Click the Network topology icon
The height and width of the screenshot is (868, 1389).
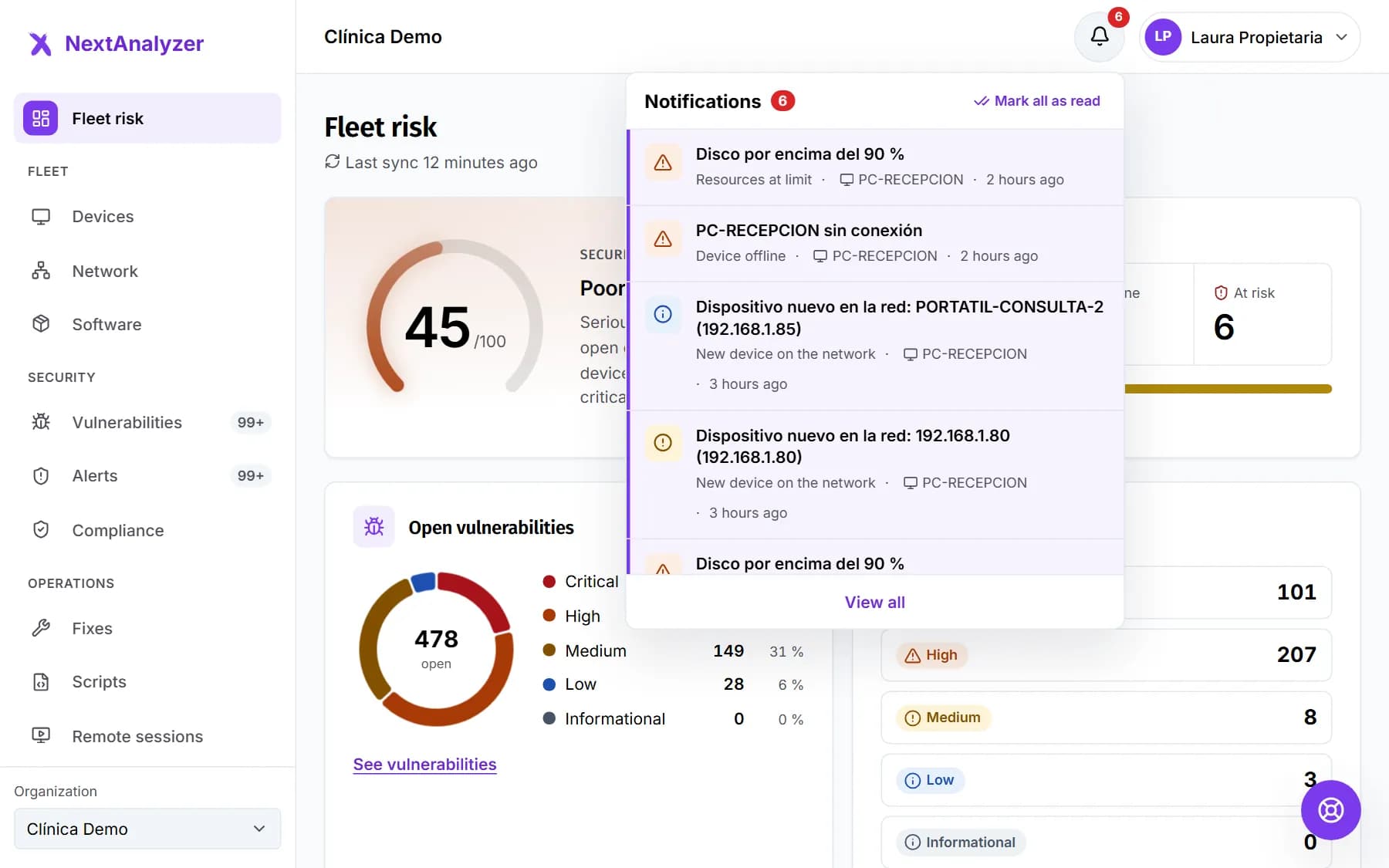pos(41,271)
